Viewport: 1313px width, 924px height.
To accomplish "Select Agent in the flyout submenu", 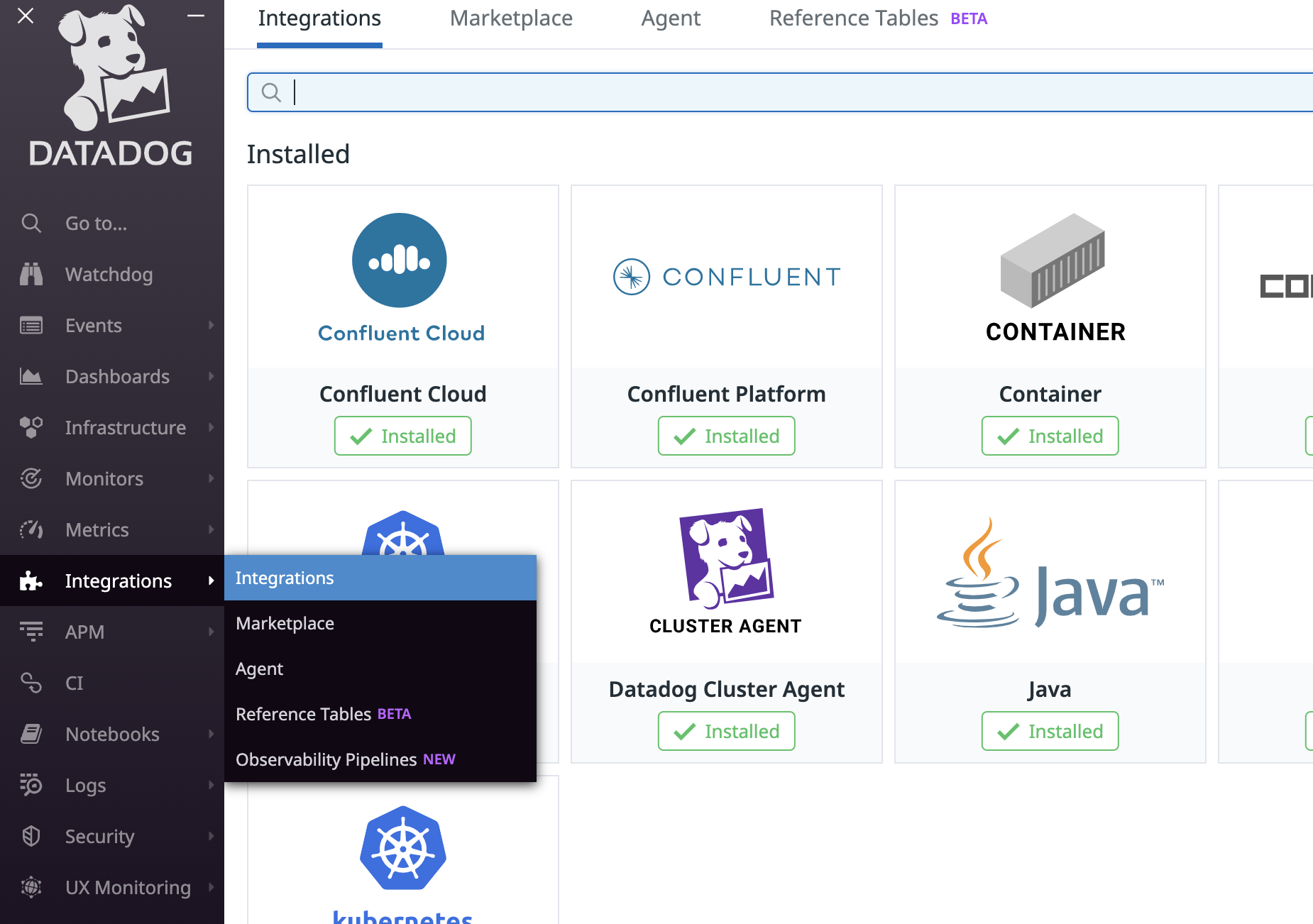I will pyautogui.click(x=380, y=669).
